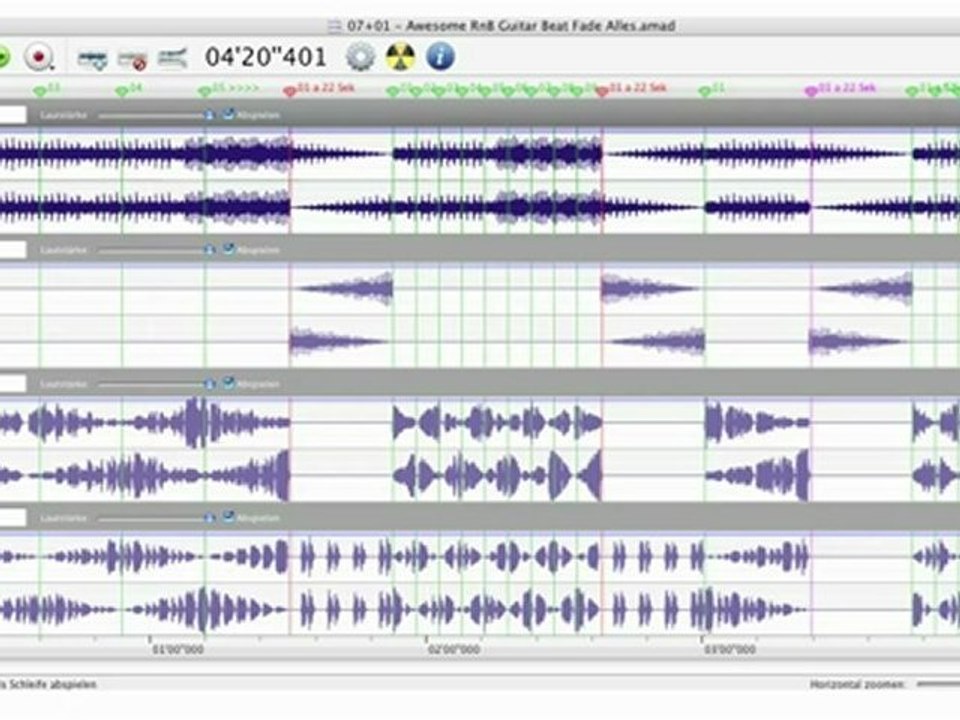This screenshot has height=720, width=960.
Task: Click the 02'00"000 ruler label
Action: [453, 648]
